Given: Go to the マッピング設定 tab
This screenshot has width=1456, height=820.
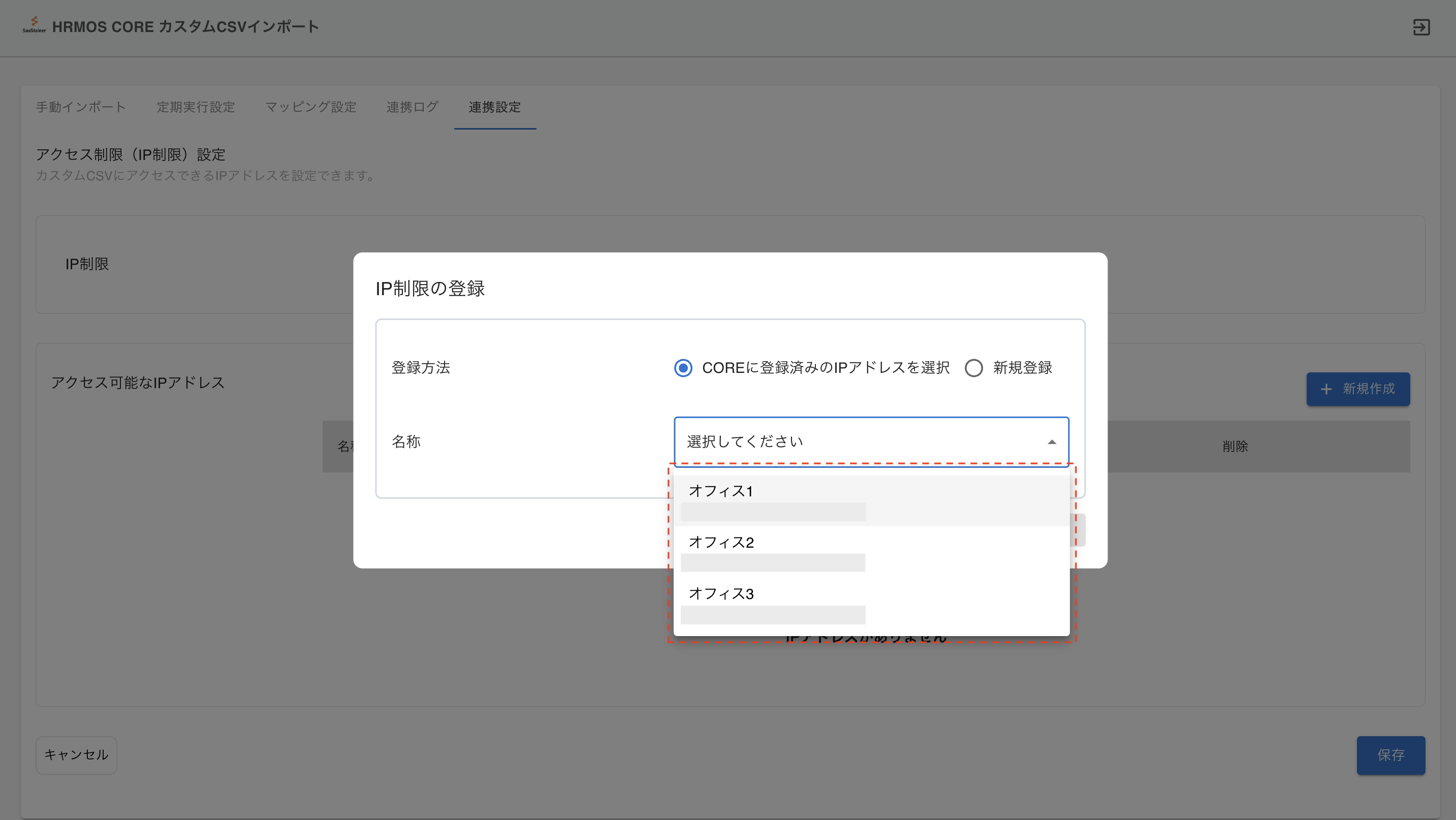Looking at the screenshot, I should (x=311, y=107).
